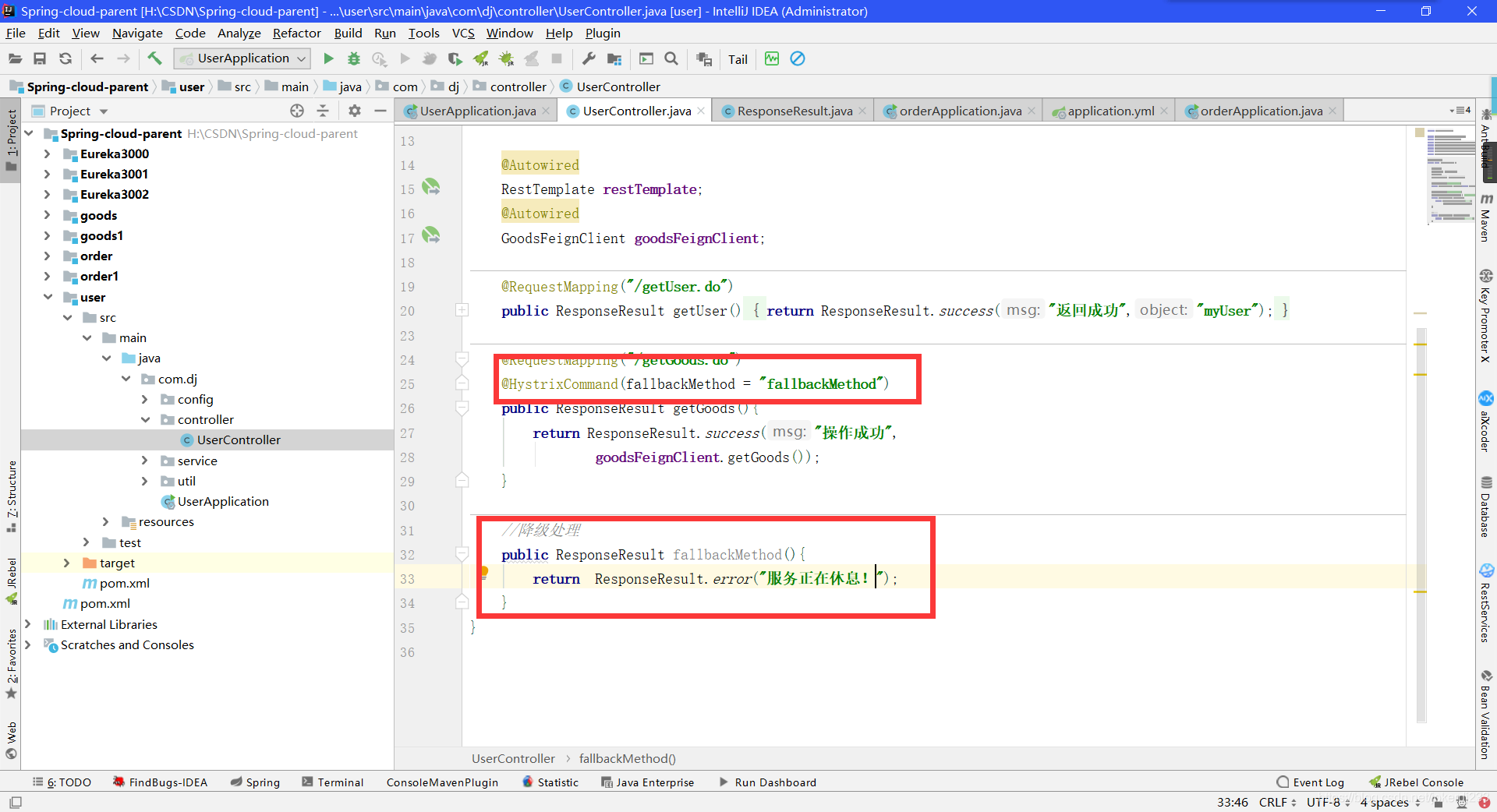
Task: Start debugging with the green bug icon
Action: [x=354, y=58]
